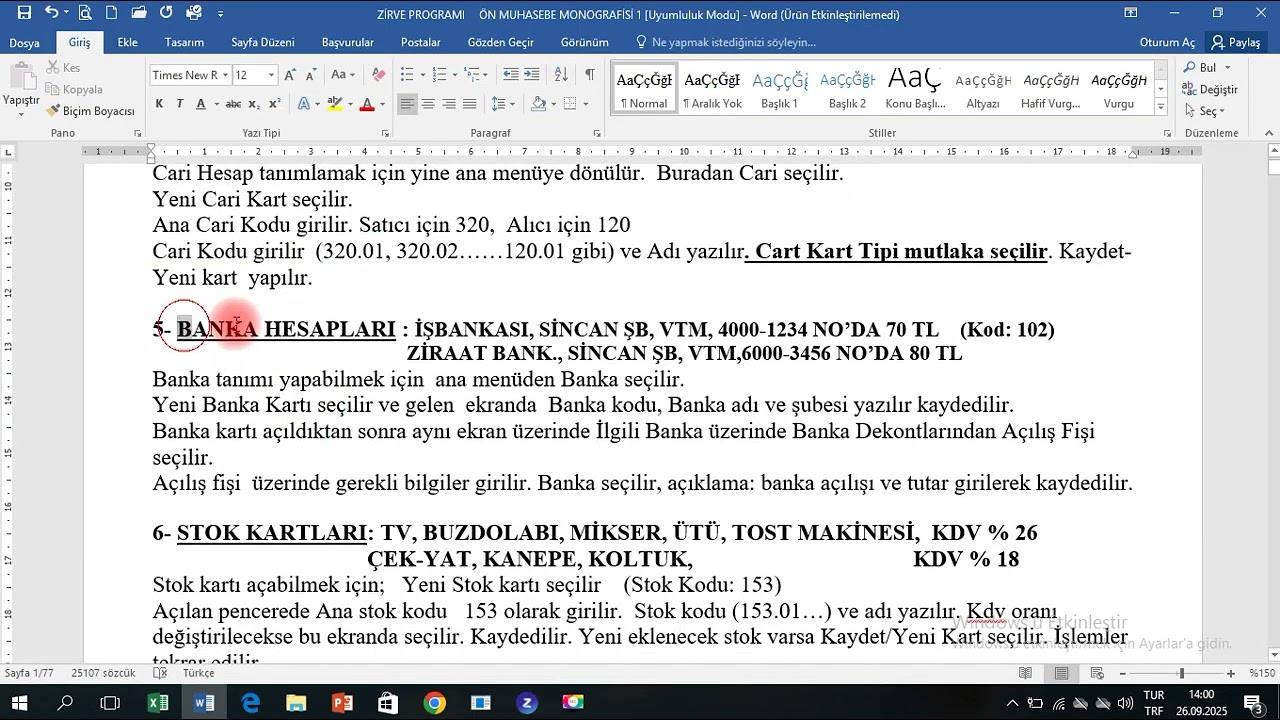Click the Paylaş (Share) button

click(1237, 43)
